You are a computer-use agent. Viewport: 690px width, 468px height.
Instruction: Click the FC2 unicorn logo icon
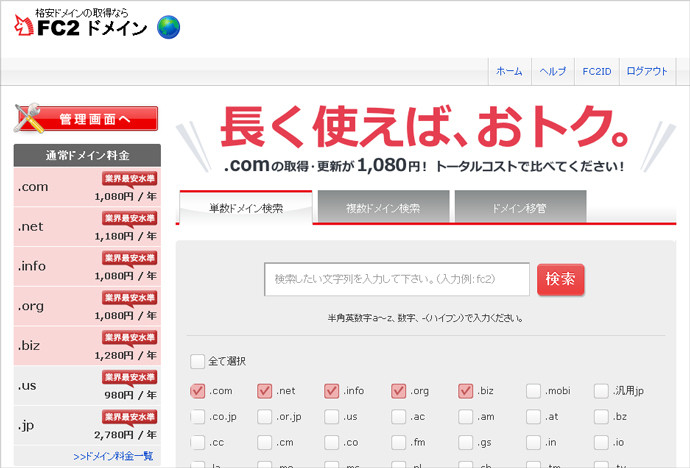point(24,26)
